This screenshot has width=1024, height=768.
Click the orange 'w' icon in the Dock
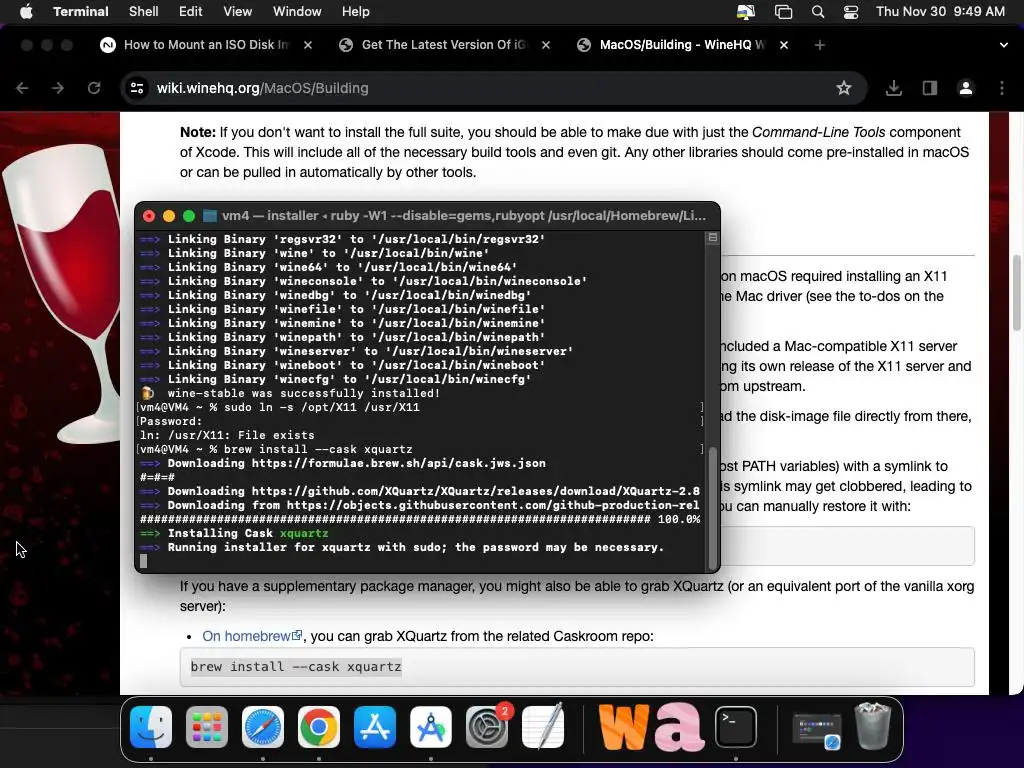click(x=624, y=726)
